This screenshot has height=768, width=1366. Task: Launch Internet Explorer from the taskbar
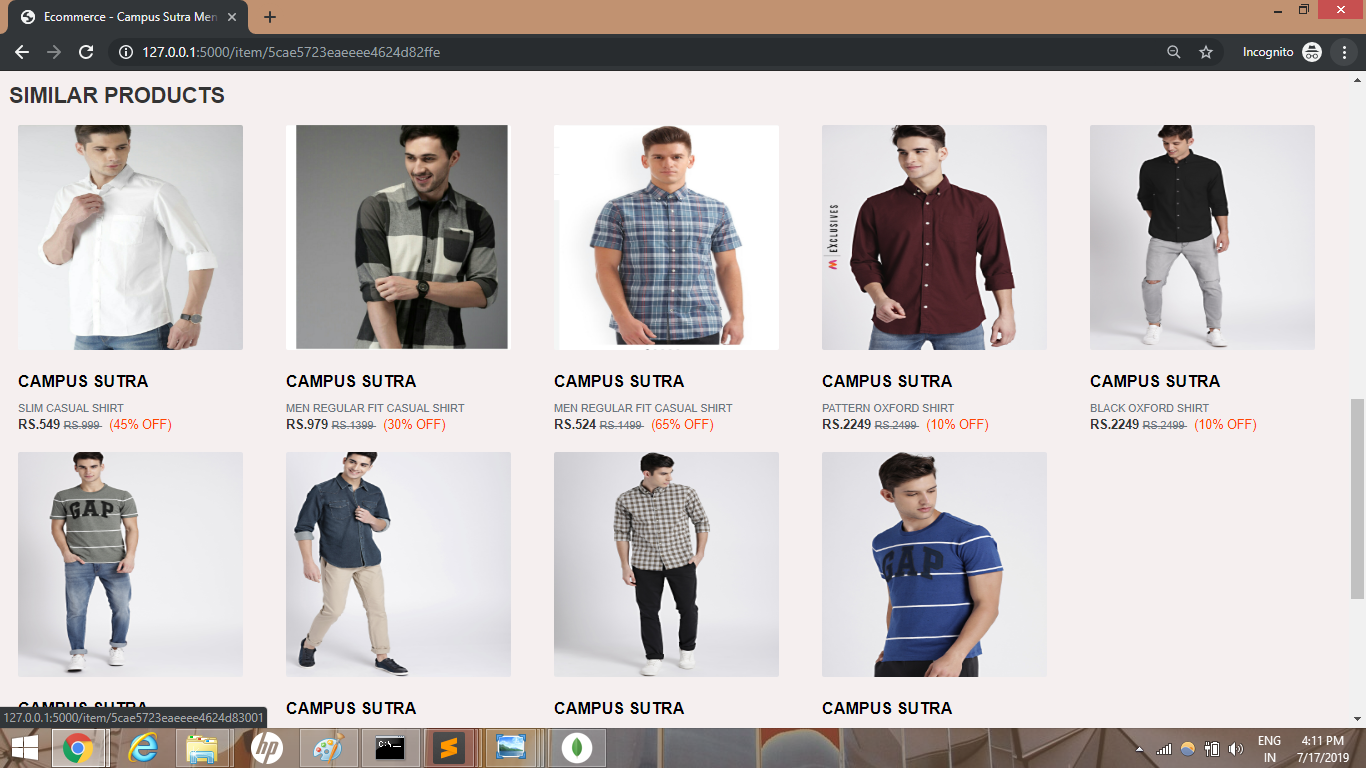point(144,748)
